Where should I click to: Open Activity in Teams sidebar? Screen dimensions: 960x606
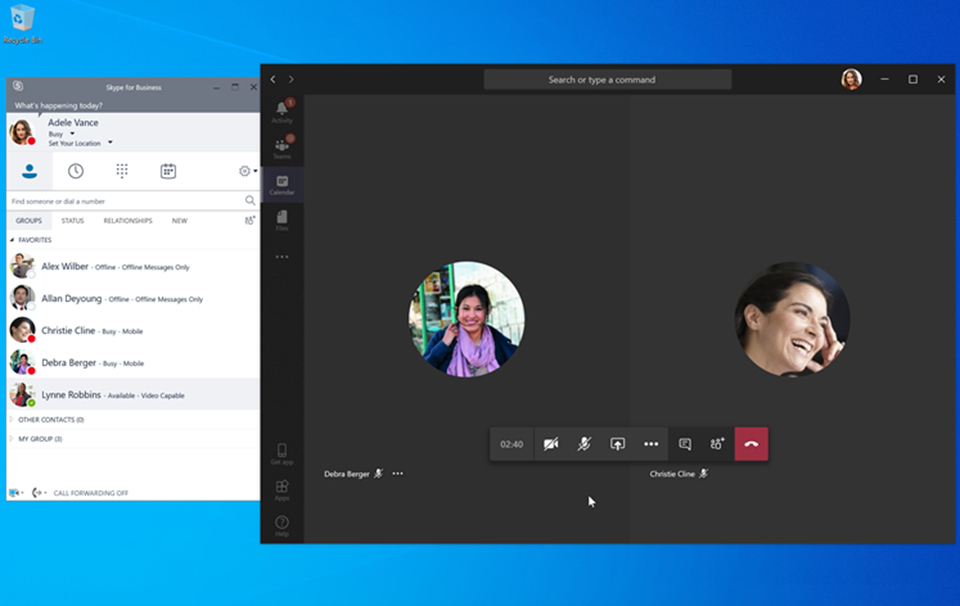(x=282, y=111)
